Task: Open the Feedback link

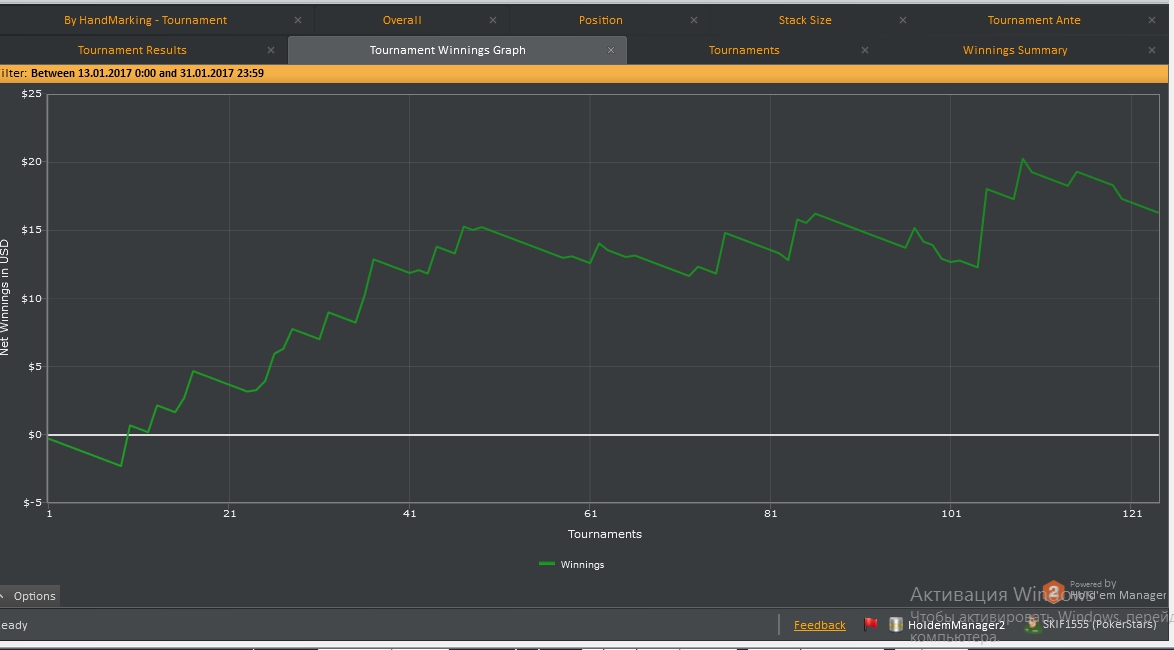Action: [820, 625]
